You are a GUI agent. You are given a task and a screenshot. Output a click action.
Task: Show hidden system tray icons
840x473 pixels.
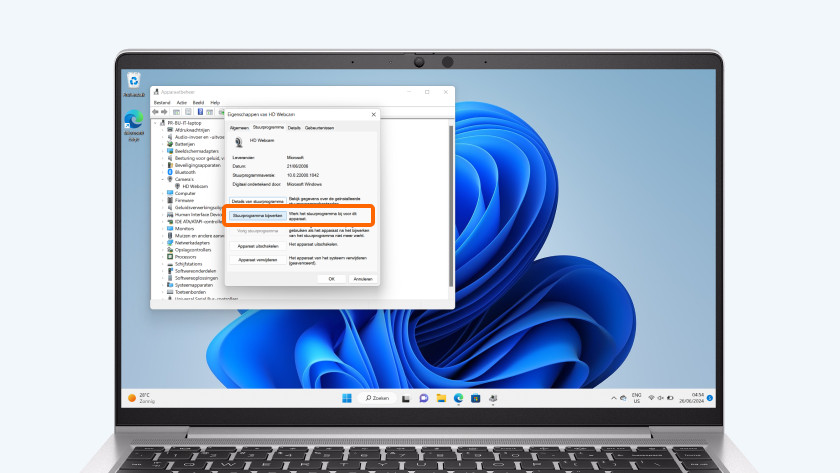[x=612, y=397]
